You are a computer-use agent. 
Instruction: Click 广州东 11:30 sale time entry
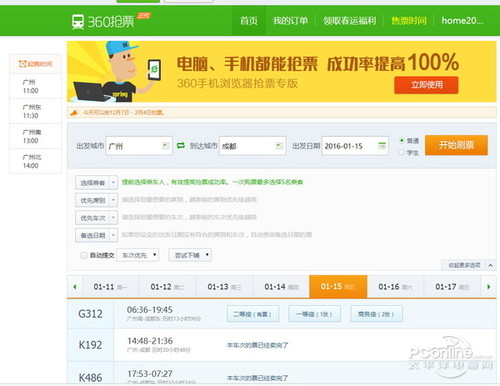35,111
